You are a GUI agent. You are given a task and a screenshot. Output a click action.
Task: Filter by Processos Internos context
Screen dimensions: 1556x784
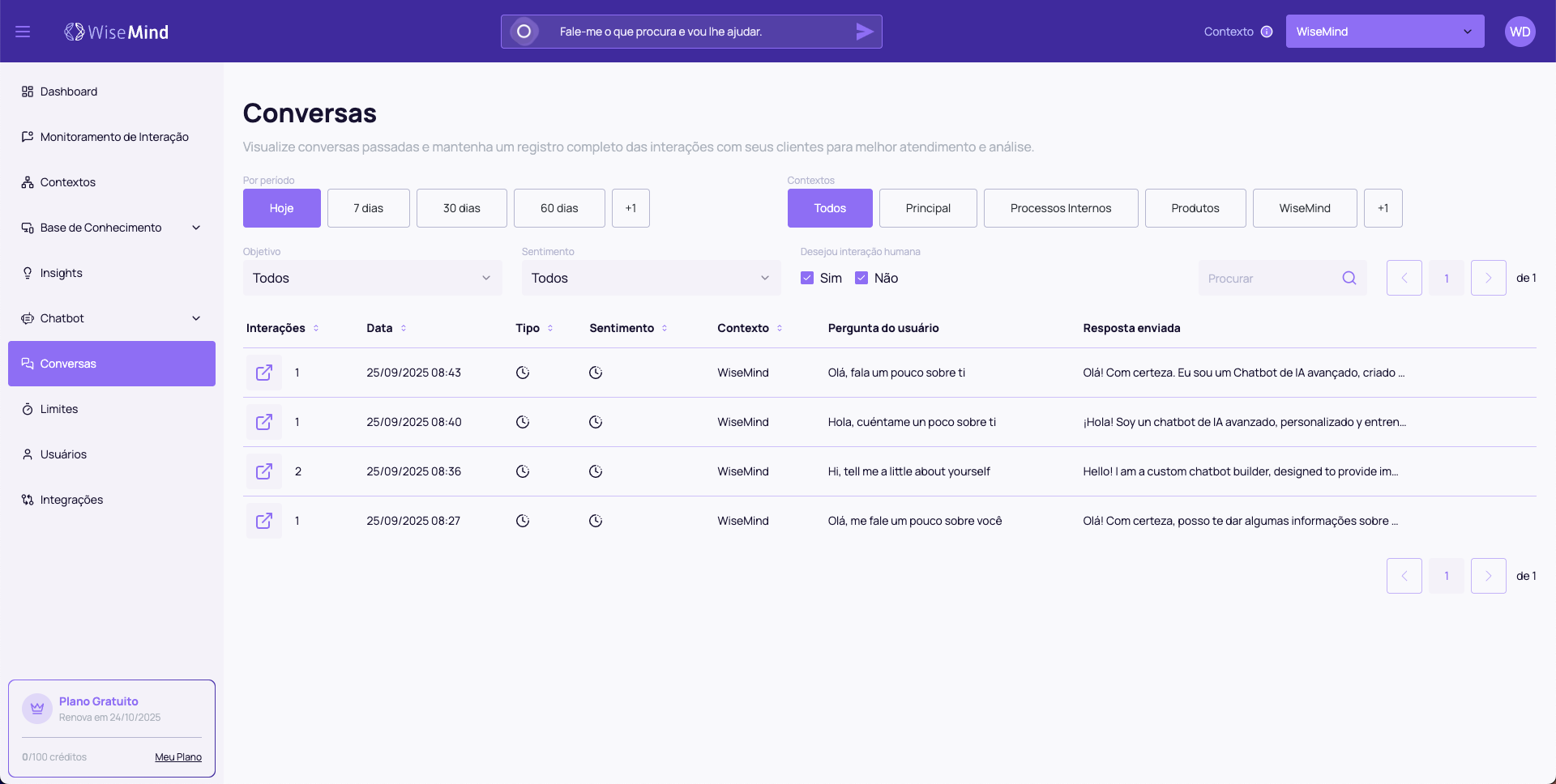pyautogui.click(x=1060, y=208)
